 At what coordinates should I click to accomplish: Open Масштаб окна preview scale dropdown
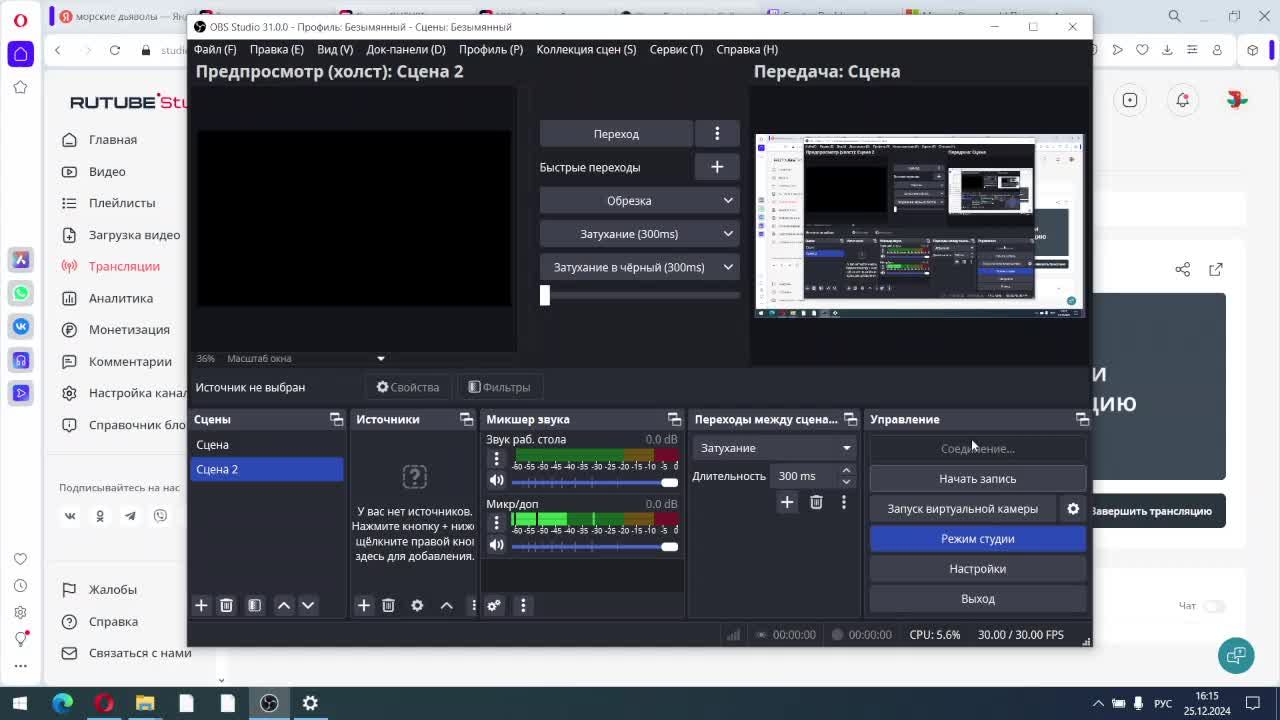(x=380, y=358)
